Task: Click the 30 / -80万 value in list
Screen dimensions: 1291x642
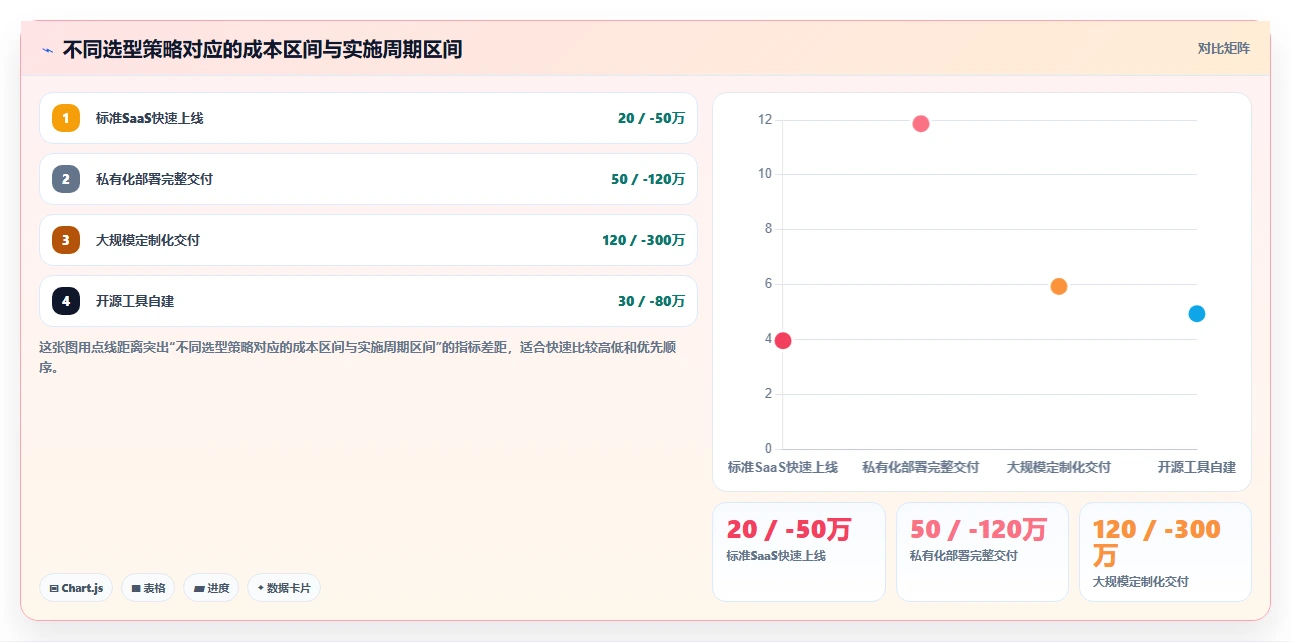Action: [x=651, y=301]
